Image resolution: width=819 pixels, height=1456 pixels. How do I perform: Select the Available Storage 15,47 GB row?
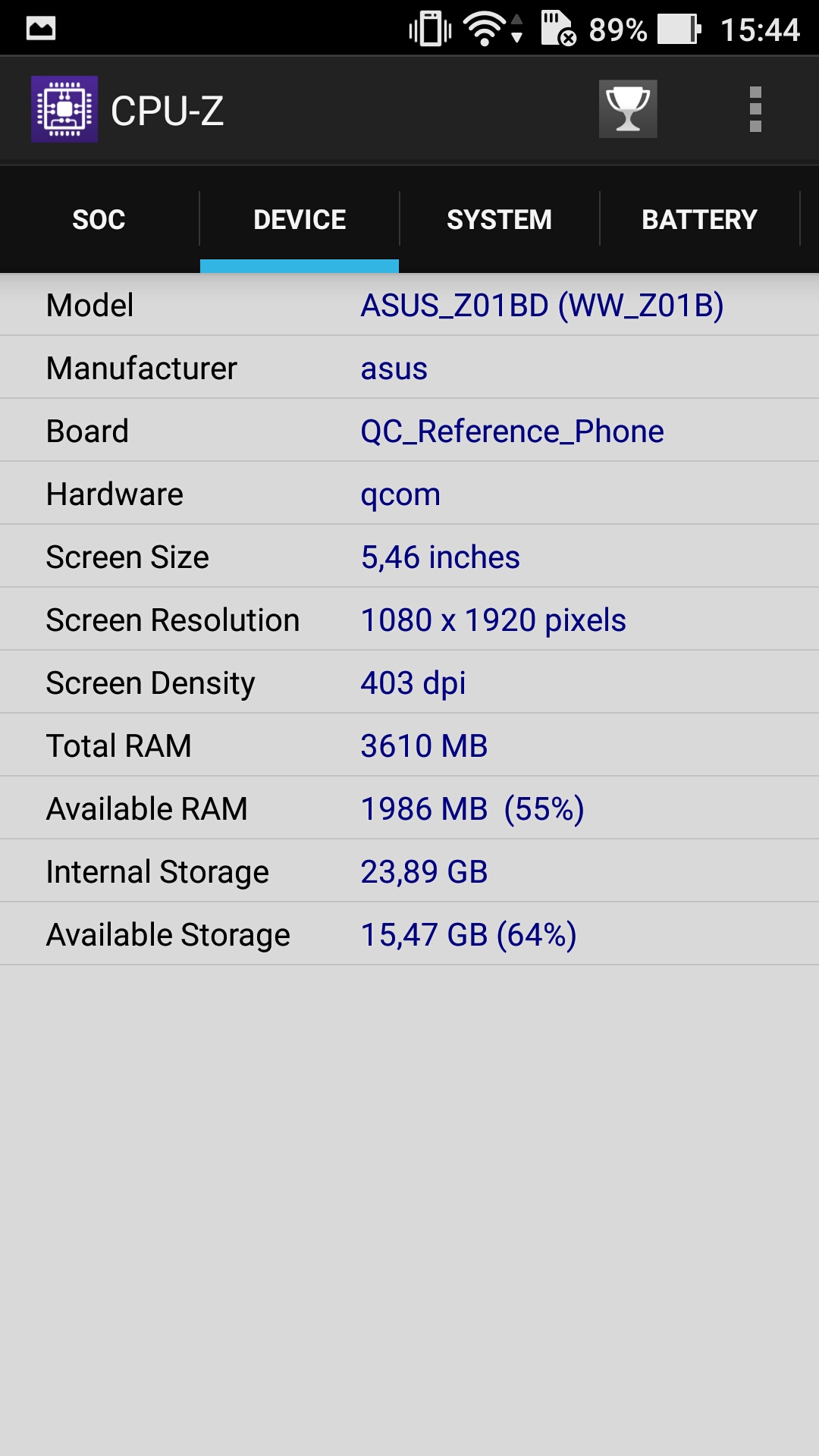(409, 934)
